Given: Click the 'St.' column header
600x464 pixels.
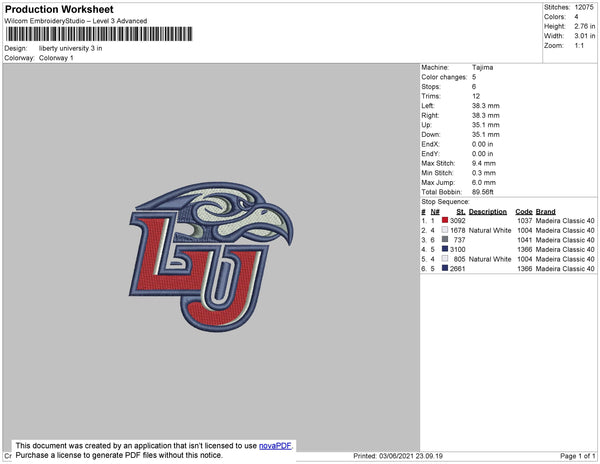Looking at the screenshot, I should 460,212.
